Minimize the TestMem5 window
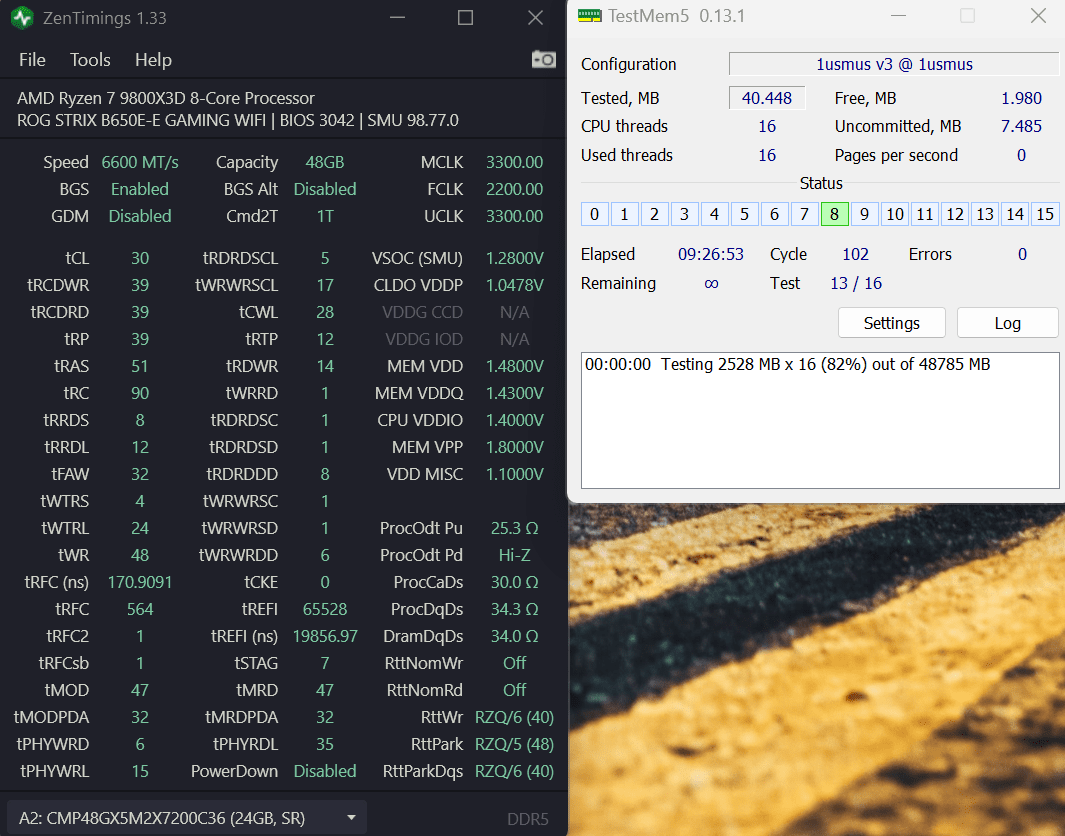Viewport: 1065px width, 836px height. tap(899, 16)
